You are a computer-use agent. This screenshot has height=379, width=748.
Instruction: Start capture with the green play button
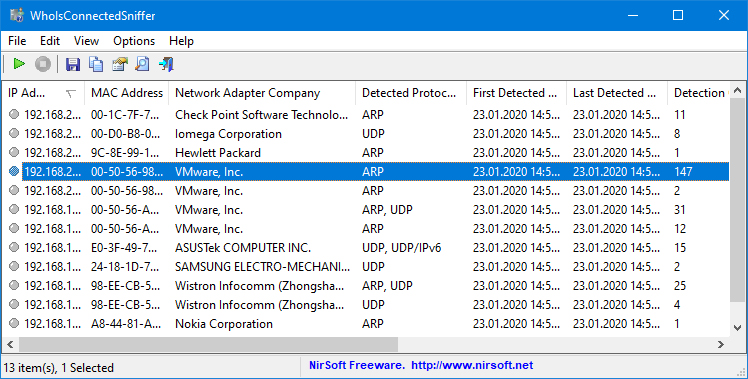pos(19,64)
